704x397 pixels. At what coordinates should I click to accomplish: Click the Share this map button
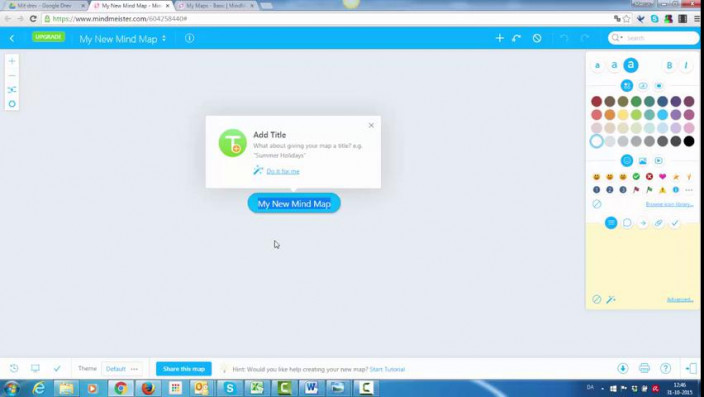[184, 369]
